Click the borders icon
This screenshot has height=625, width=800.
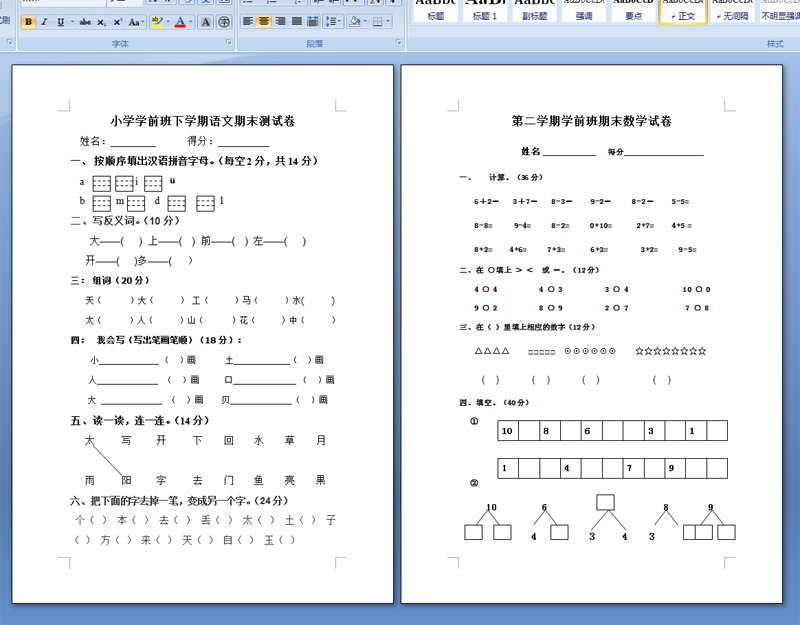click(x=378, y=21)
